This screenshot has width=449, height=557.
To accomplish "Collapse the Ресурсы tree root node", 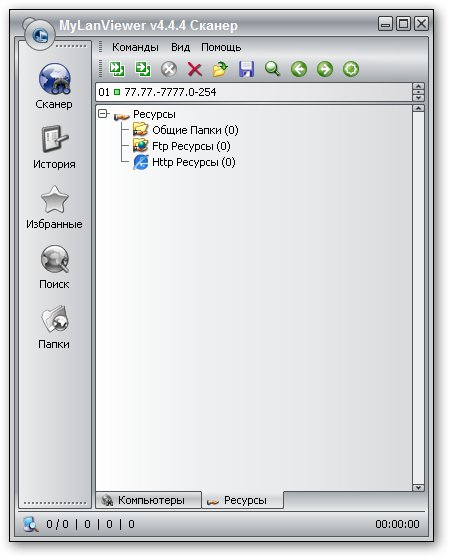I will pyautogui.click(x=103, y=114).
